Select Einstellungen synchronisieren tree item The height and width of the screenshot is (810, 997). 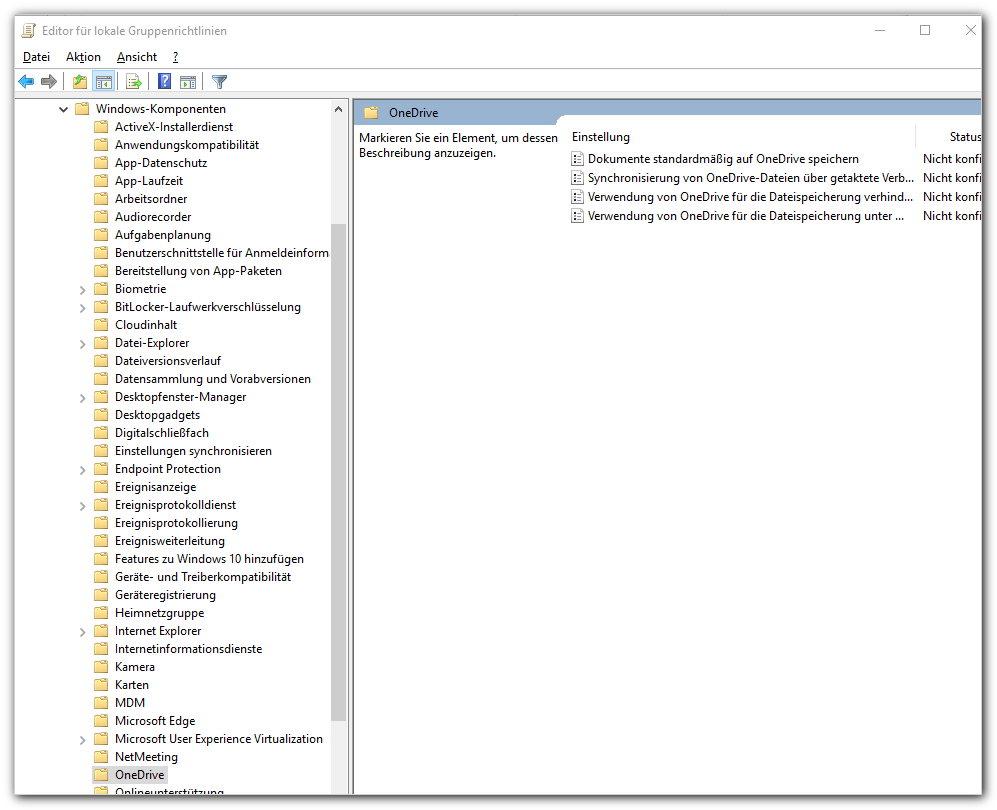tap(193, 451)
